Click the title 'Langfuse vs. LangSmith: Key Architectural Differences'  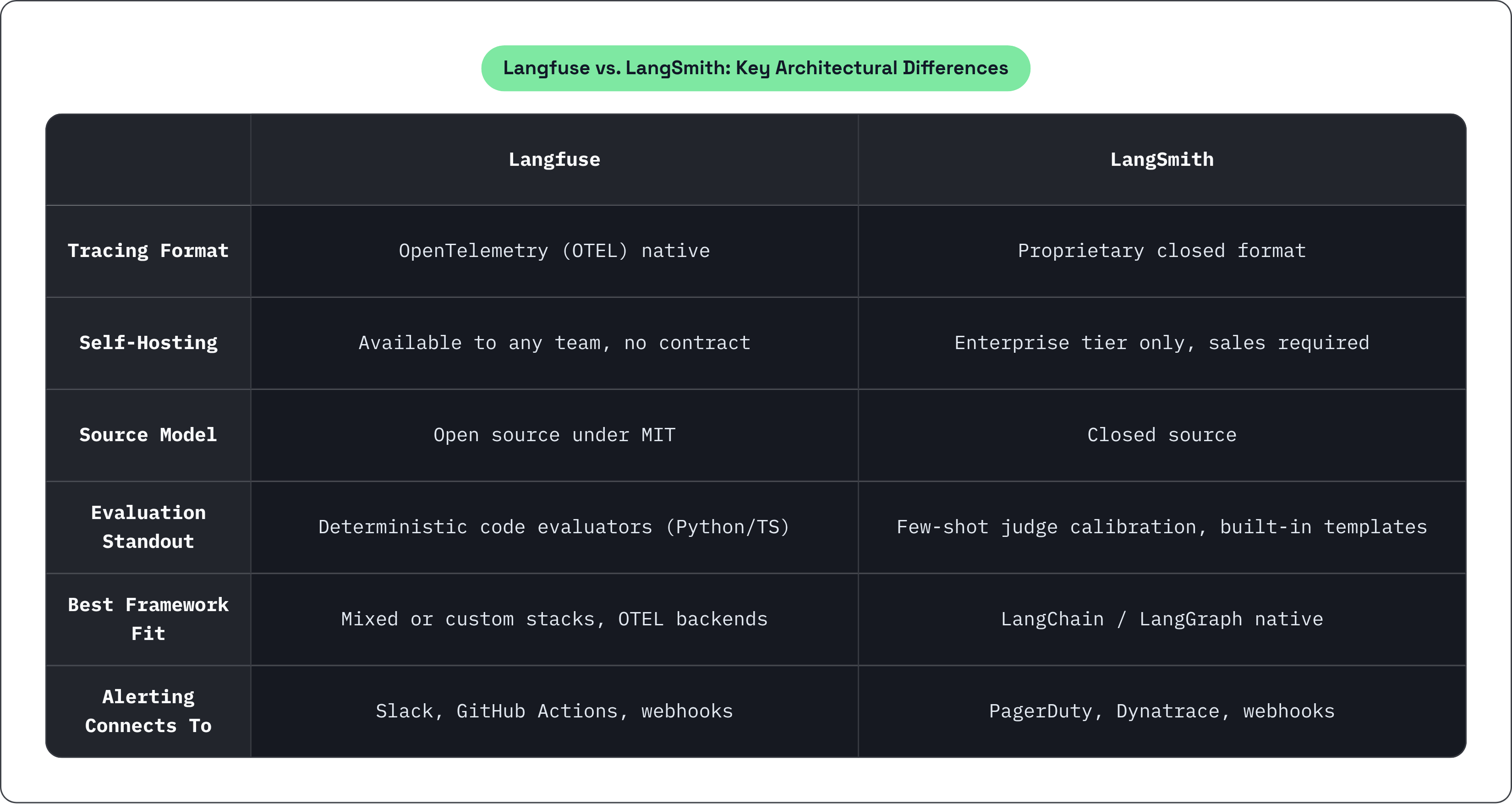(x=756, y=68)
